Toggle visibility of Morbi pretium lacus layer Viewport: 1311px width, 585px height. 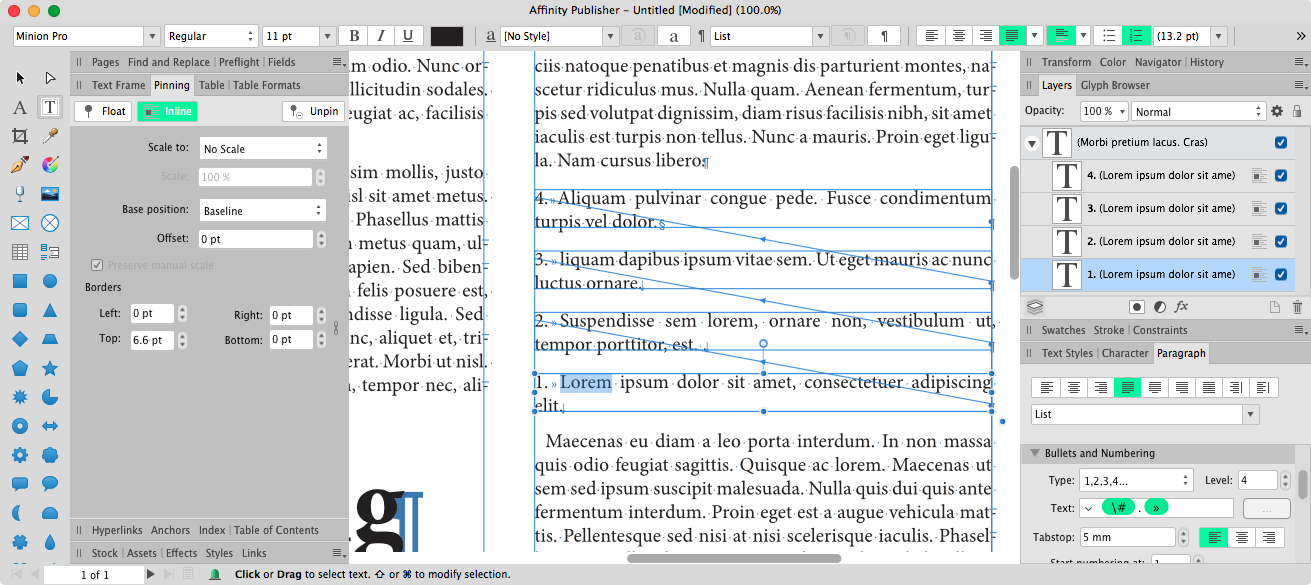tap(1281, 142)
